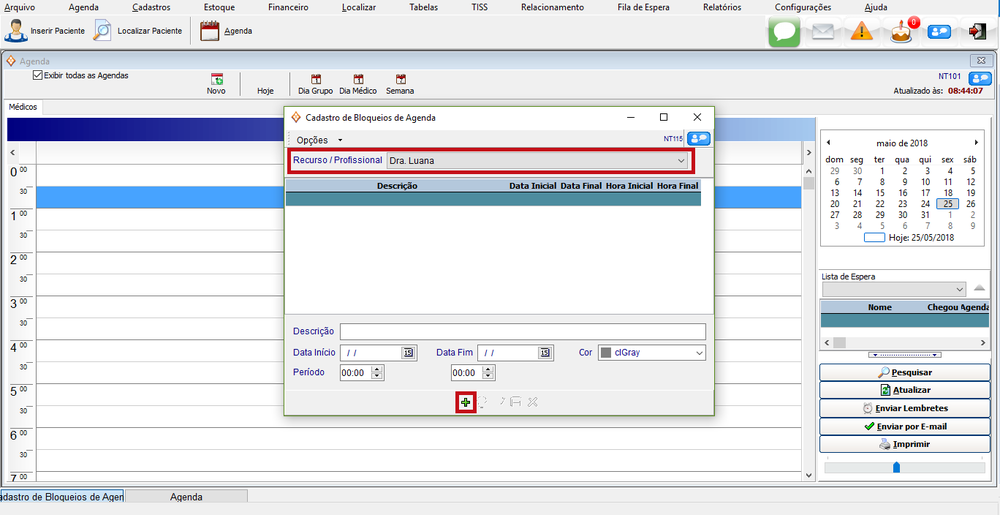Click green plus add block button
1000x515 pixels.
point(466,402)
